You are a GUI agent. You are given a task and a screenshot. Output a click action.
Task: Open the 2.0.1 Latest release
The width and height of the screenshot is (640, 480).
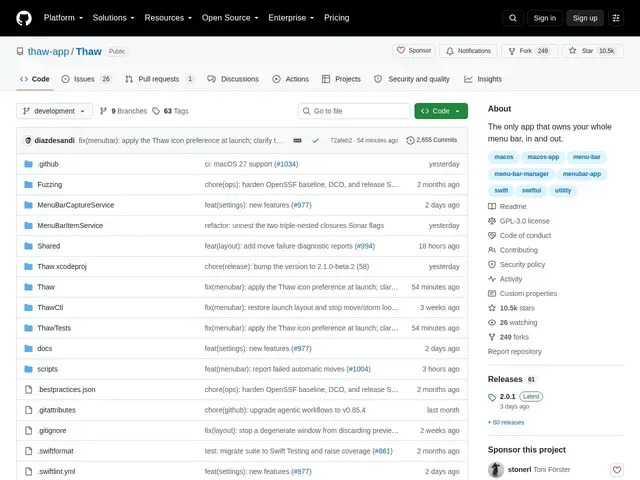pyautogui.click(x=516, y=396)
